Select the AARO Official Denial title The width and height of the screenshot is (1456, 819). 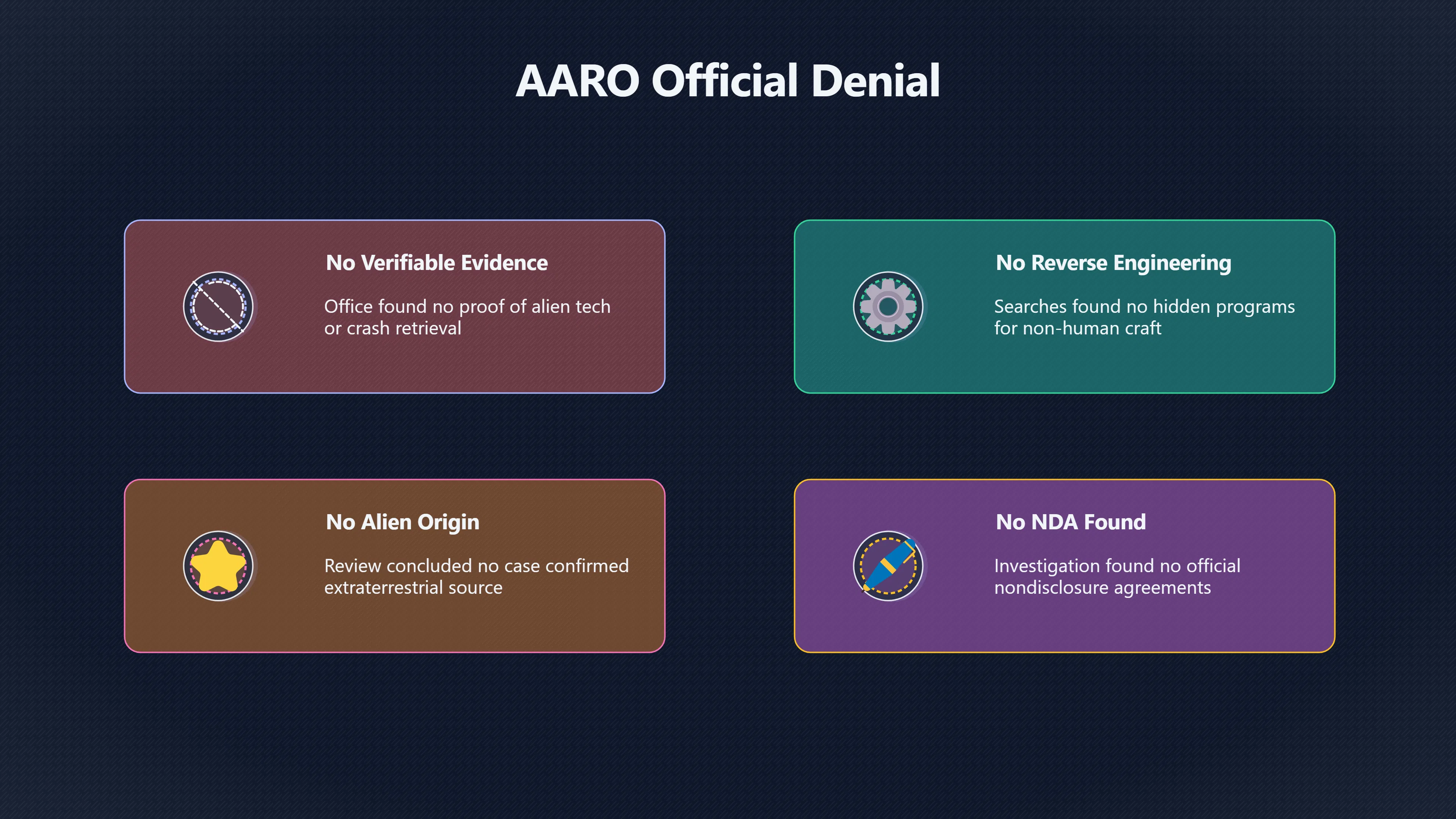coord(728,80)
